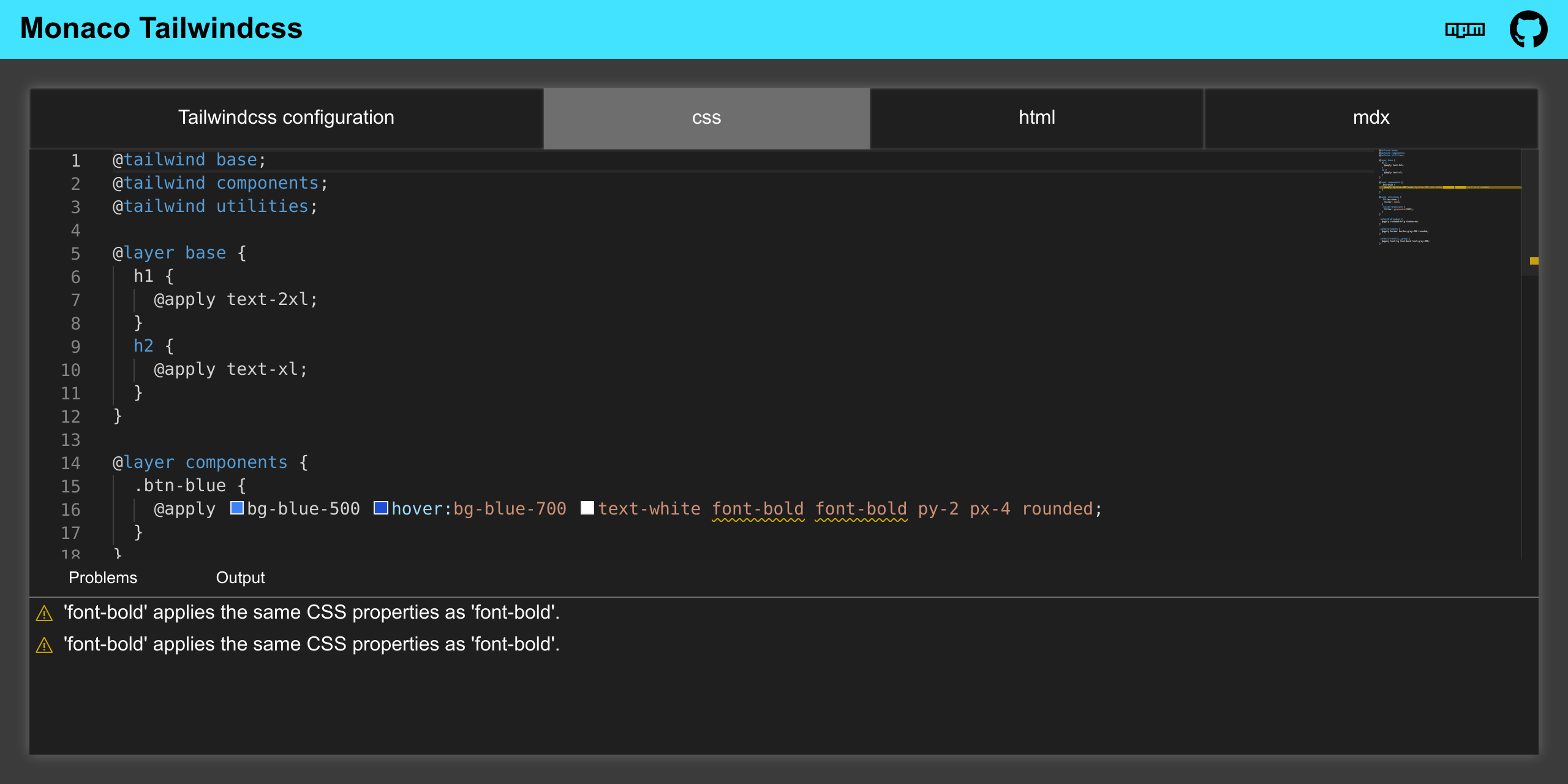Click the text-white color swatch
This screenshot has height=784, width=1568.
587,508
